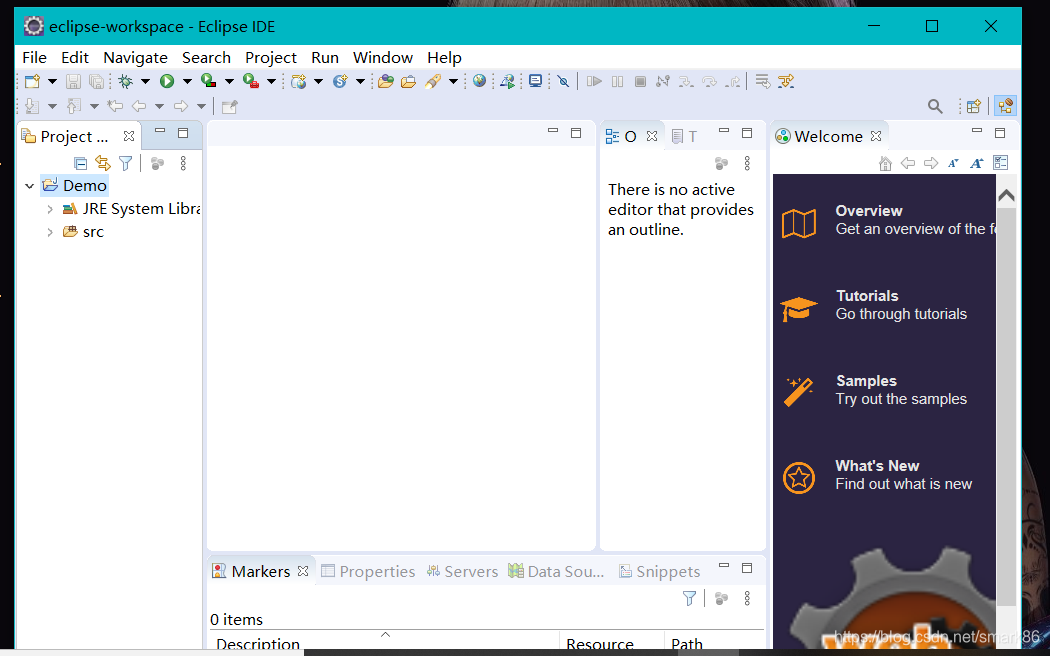Click the Save All toolbar icon

point(96,82)
